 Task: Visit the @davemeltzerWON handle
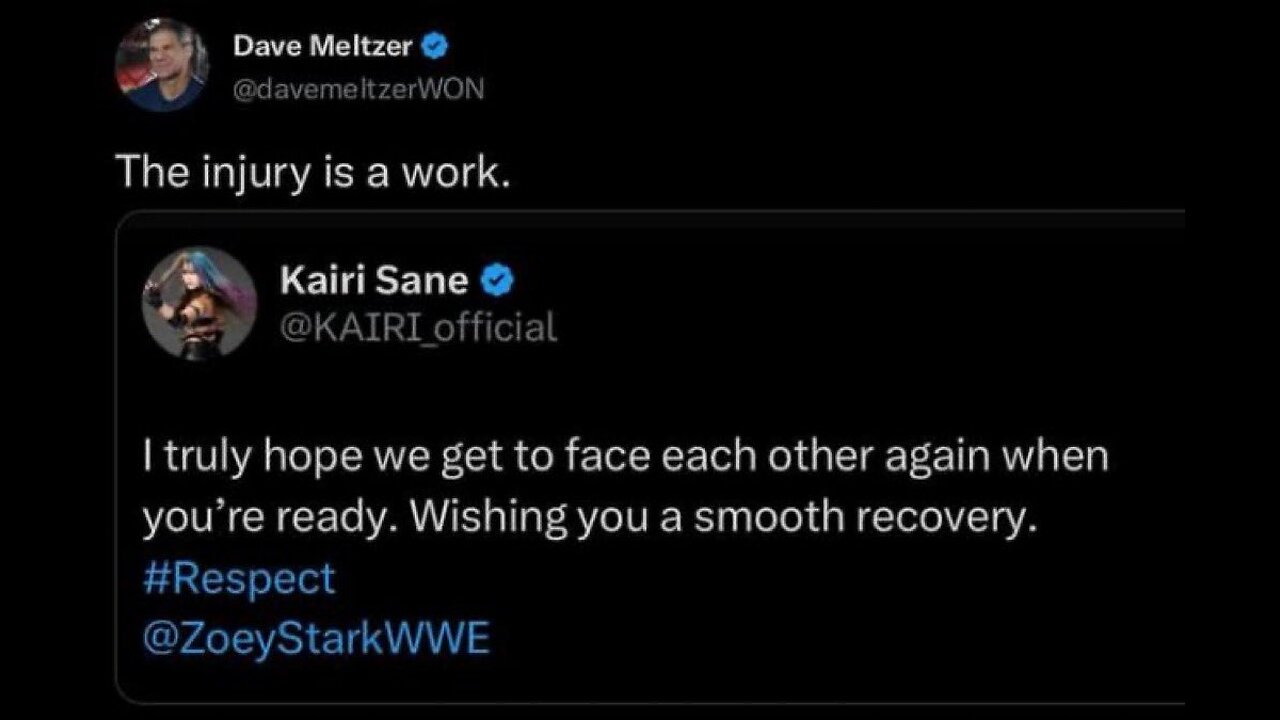(x=358, y=89)
